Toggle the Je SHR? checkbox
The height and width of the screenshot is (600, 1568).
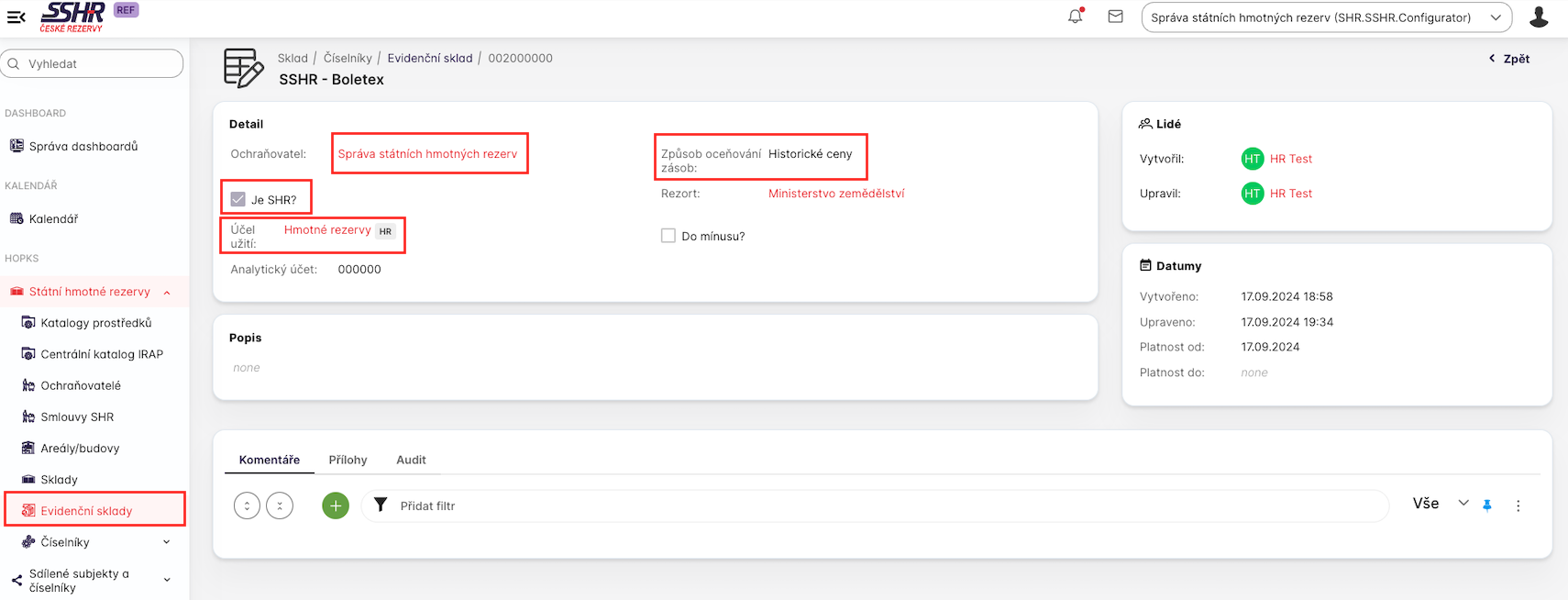[x=238, y=199]
